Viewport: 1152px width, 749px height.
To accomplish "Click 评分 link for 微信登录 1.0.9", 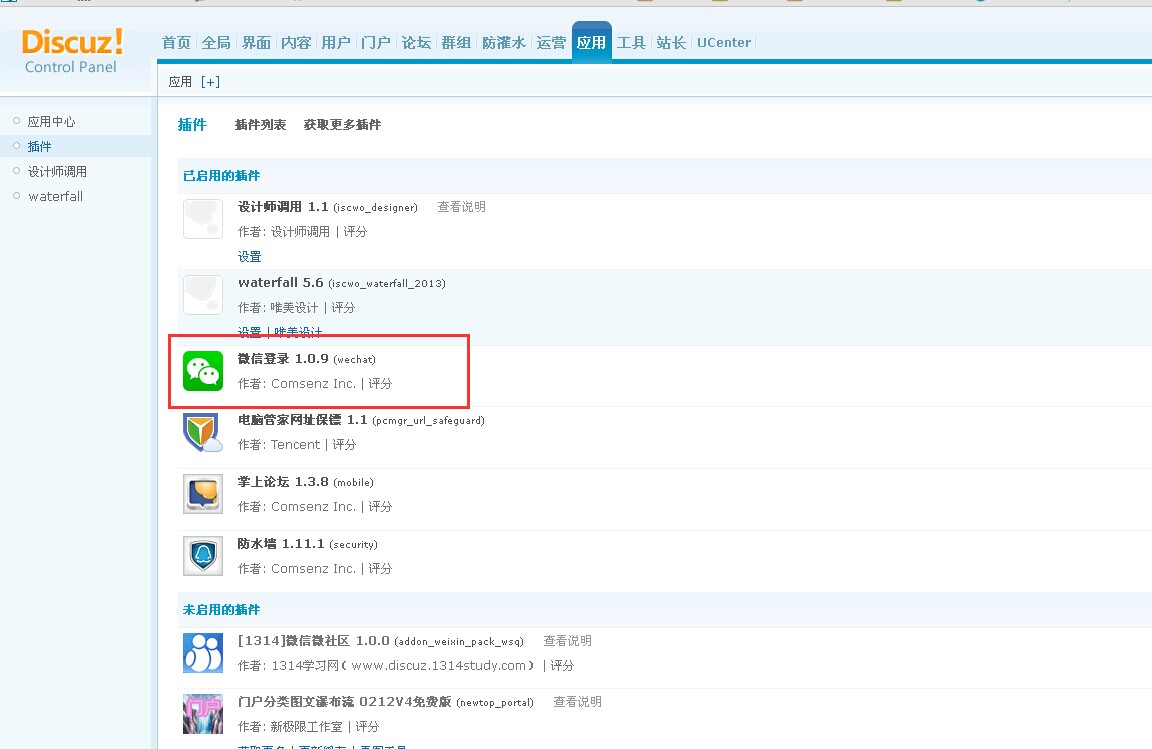I will [x=380, y=384].
